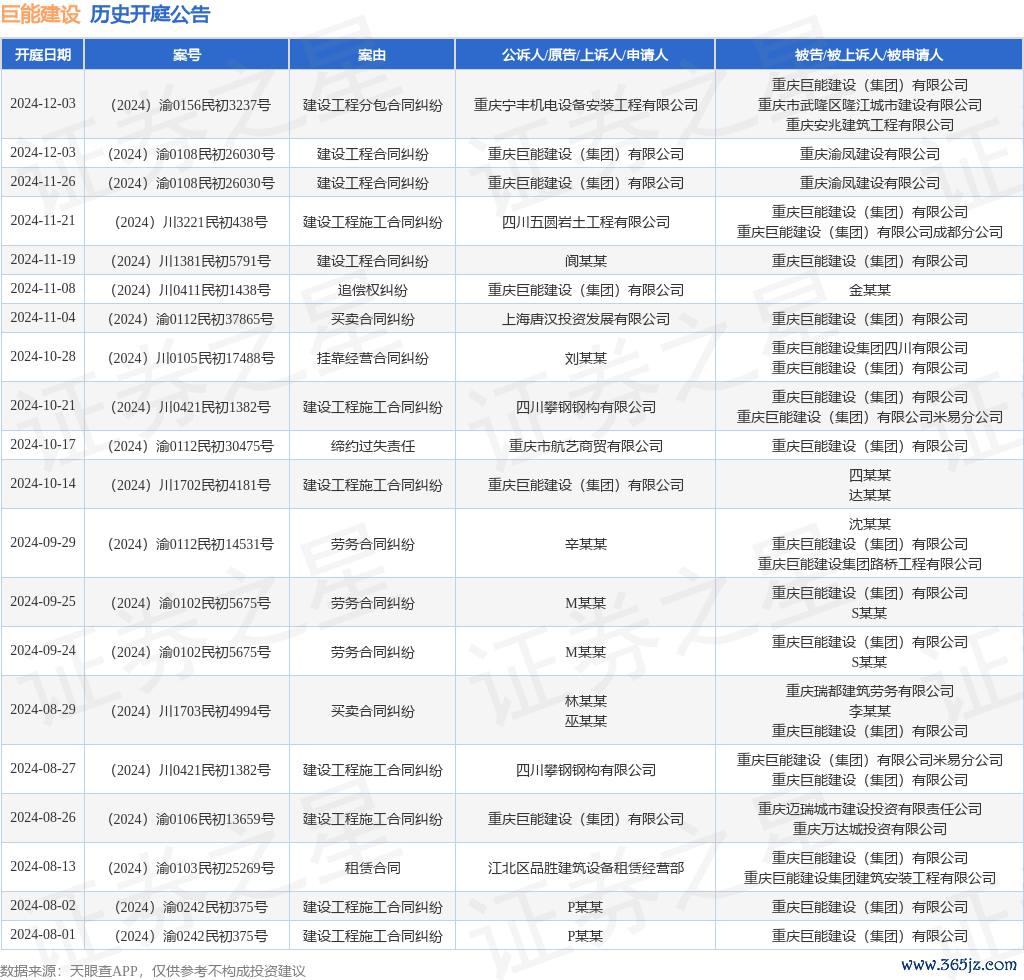The height and width of the screenshot is (980, 1024).
Task: Click case number 川3221民初438号
Action: coord(191,222)
